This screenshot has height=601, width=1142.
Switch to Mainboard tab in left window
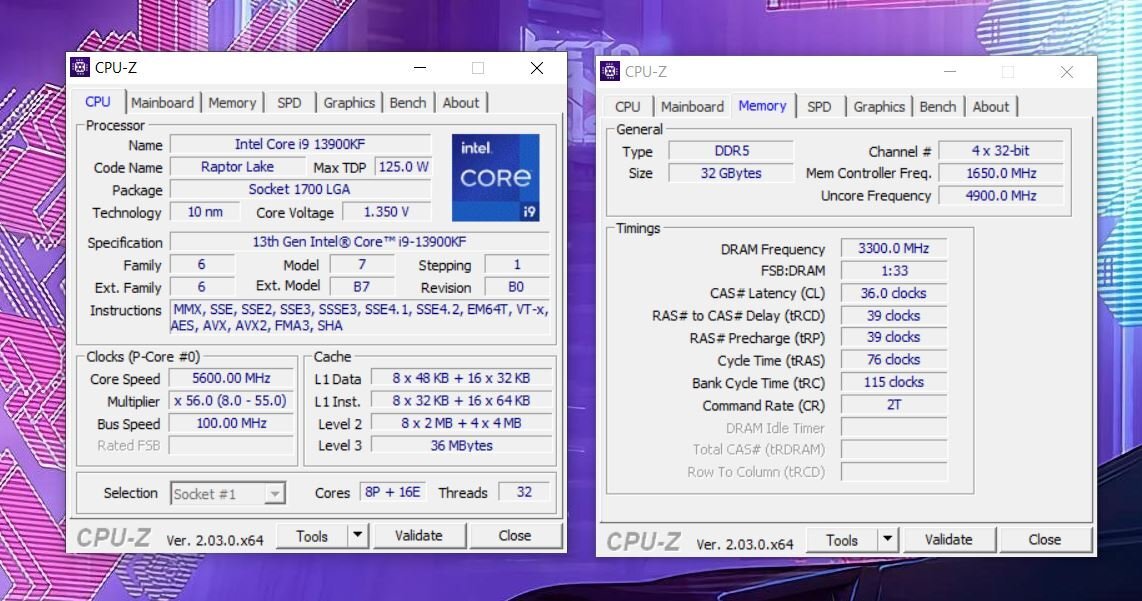click(162, 103)
